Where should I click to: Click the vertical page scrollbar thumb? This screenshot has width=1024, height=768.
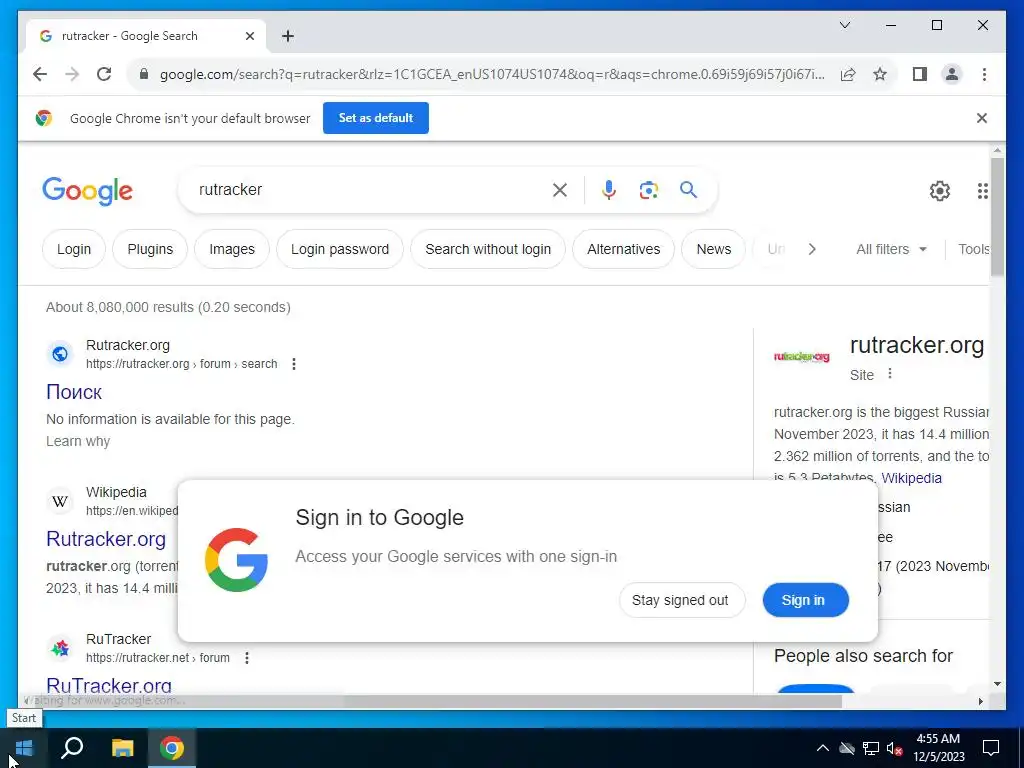(x=997, y=217)
